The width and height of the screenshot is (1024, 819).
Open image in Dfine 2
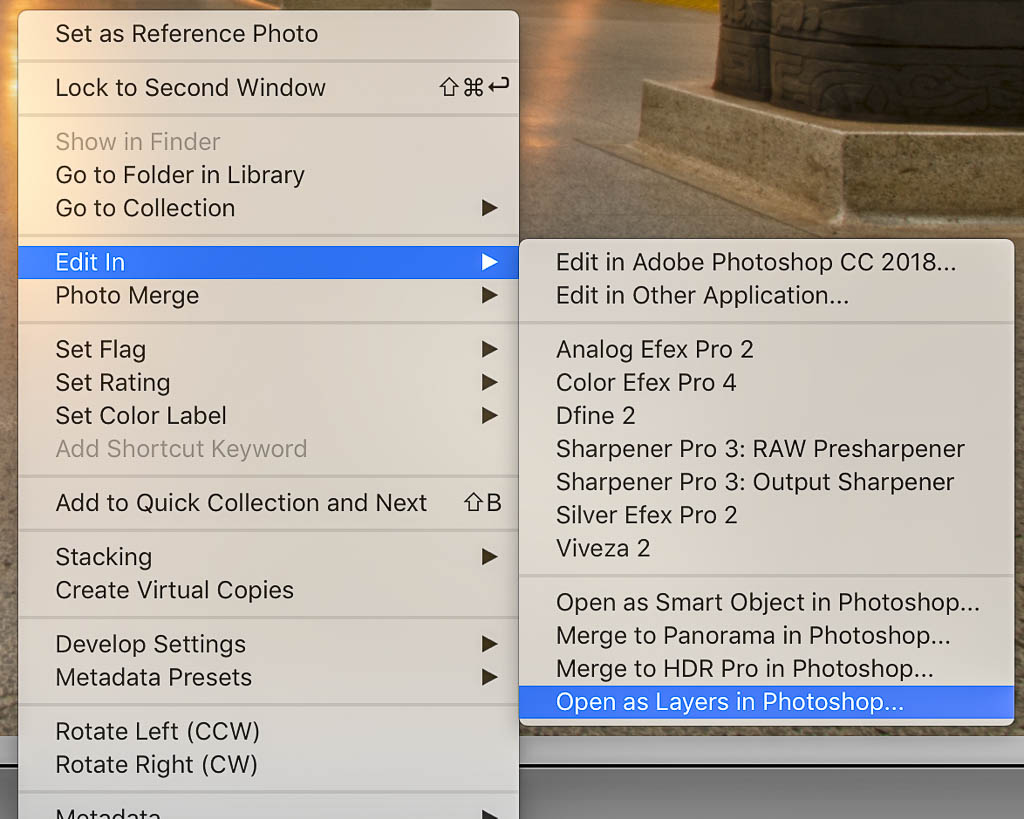click(x=595, y=416)
